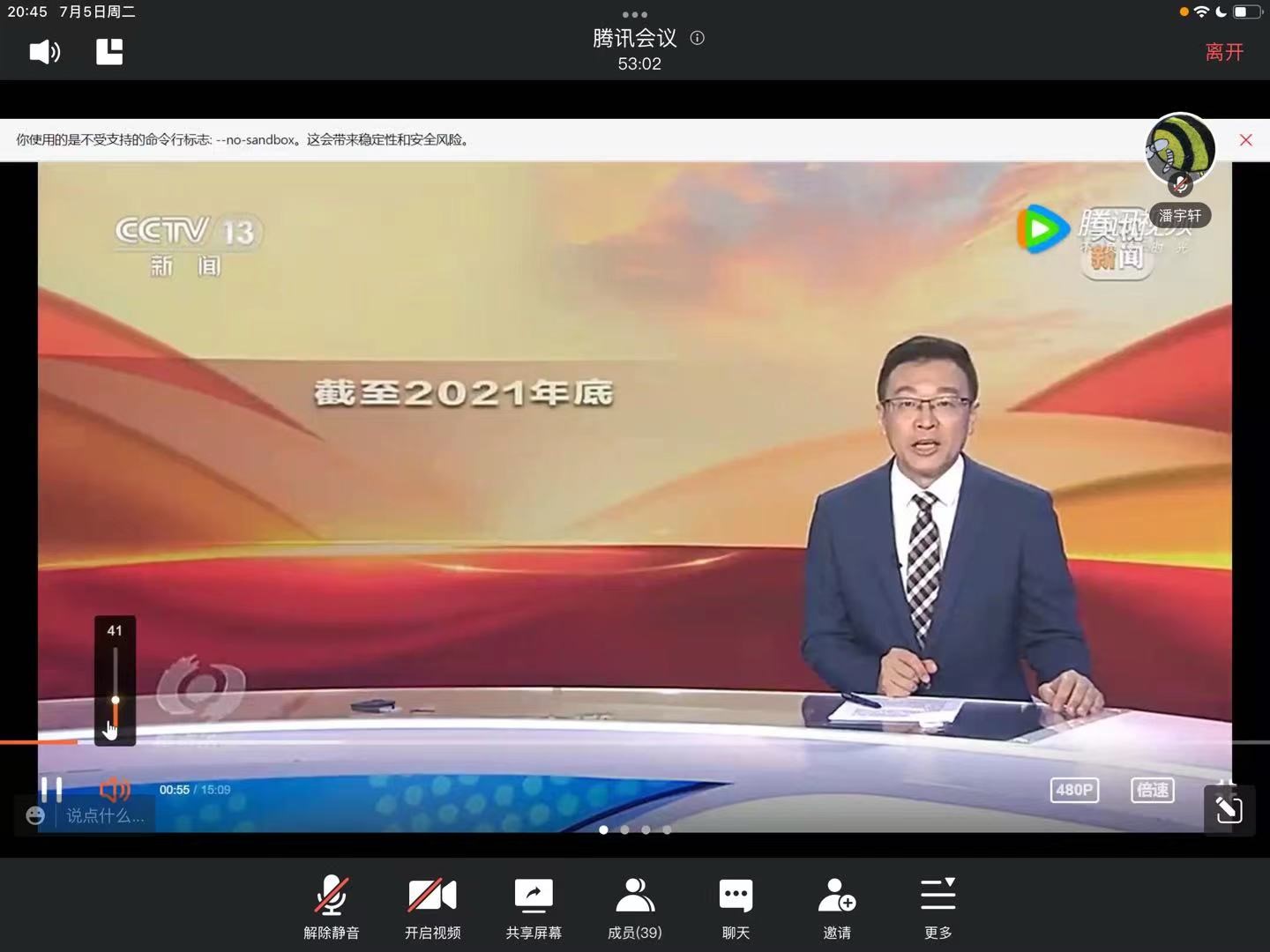Unmute microphone with 解除静音
This screenshot has height=952, width=1270.
[x=332, y=908]
